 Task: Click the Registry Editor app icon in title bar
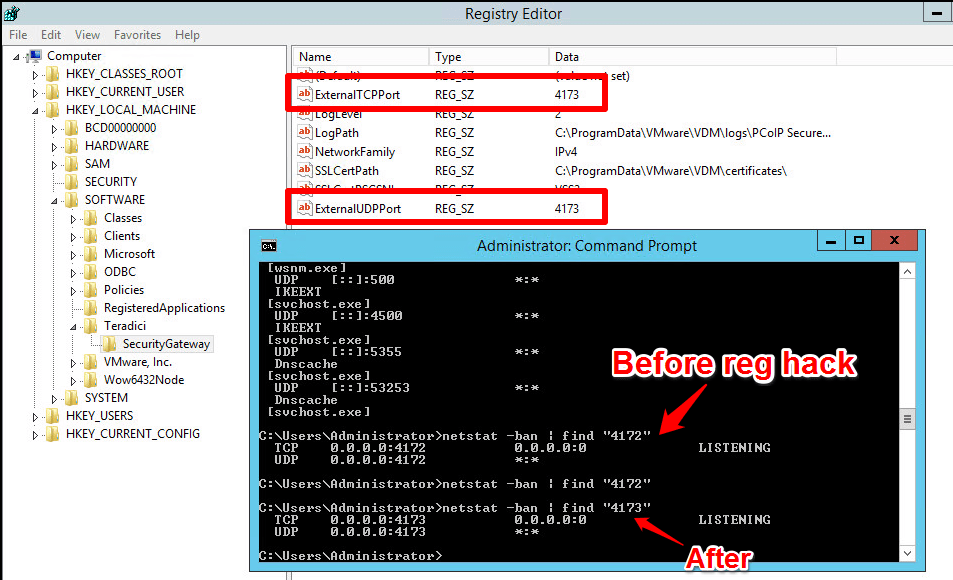[12, 14]
